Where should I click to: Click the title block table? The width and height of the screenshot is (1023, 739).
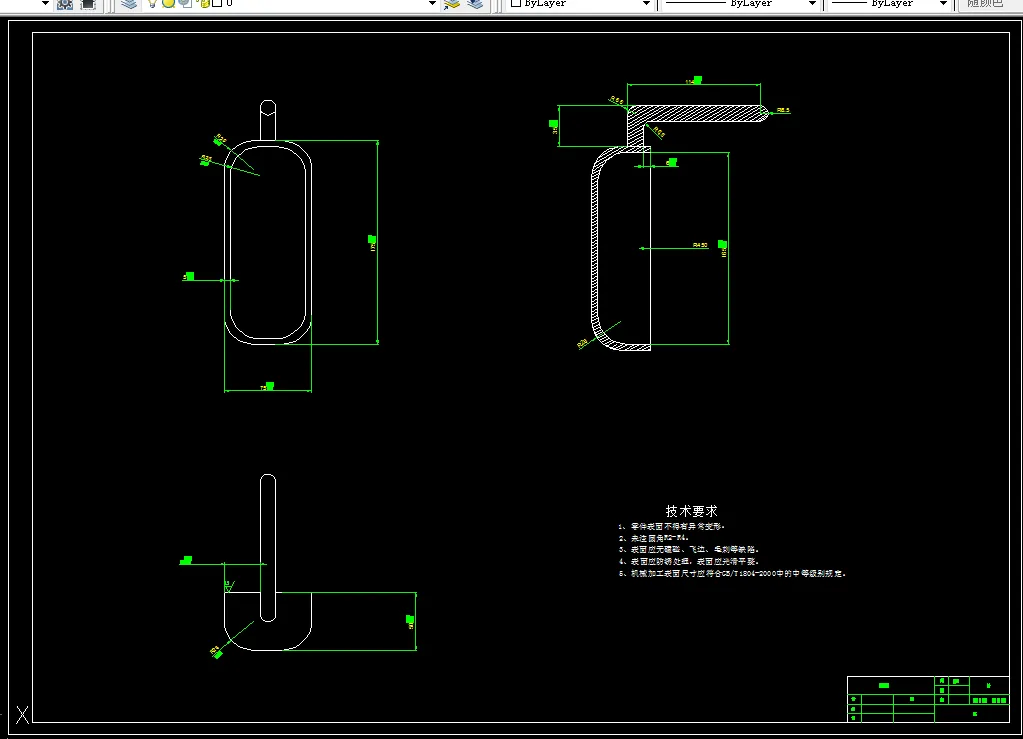928,699
